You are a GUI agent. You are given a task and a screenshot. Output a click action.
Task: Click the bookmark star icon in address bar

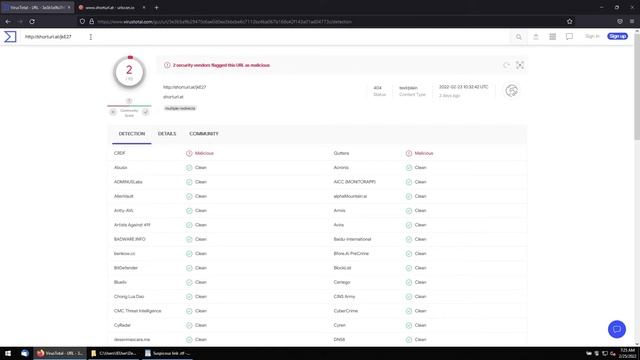click(x=570, y=21)
